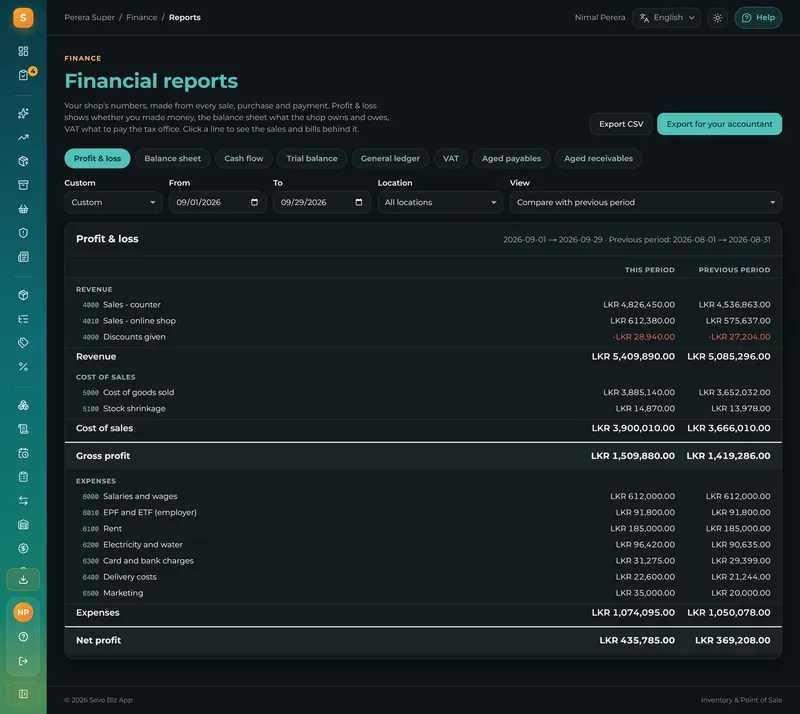Click the From date field 09/01/2026
800x714 pixels.
click(x=217, y=203)
